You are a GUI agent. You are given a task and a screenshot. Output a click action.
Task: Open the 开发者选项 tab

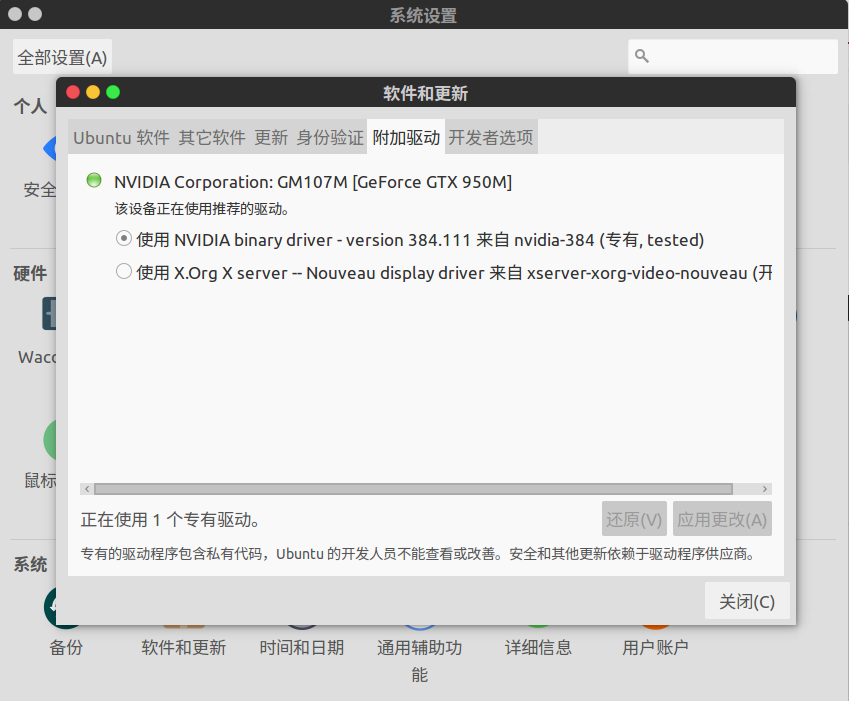pos(491,137)
